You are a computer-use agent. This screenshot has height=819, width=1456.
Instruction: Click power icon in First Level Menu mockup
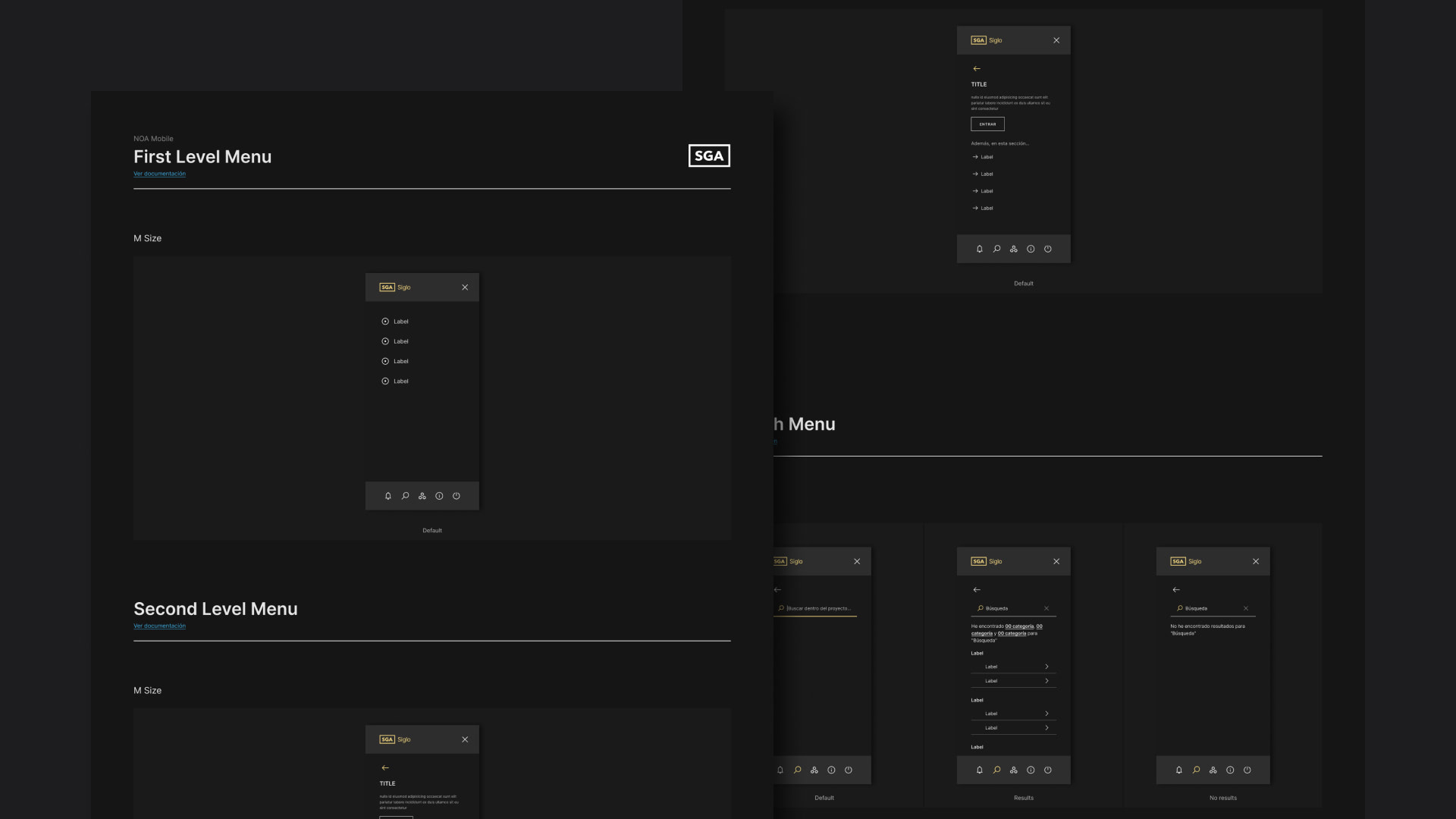pos(457,496)
